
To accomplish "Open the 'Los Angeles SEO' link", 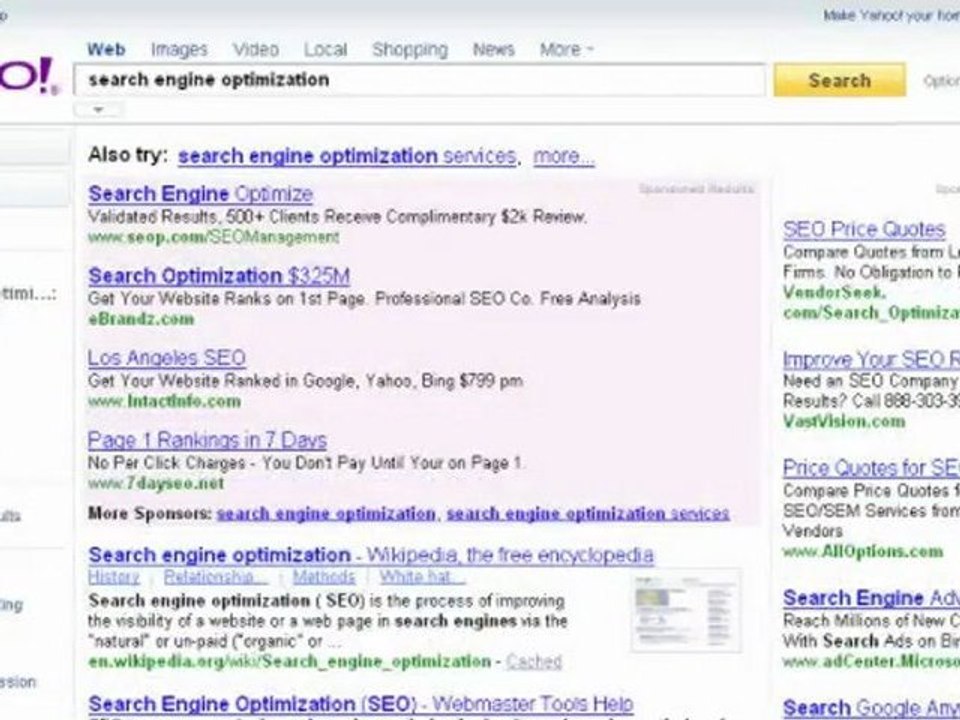I will 167,358.
